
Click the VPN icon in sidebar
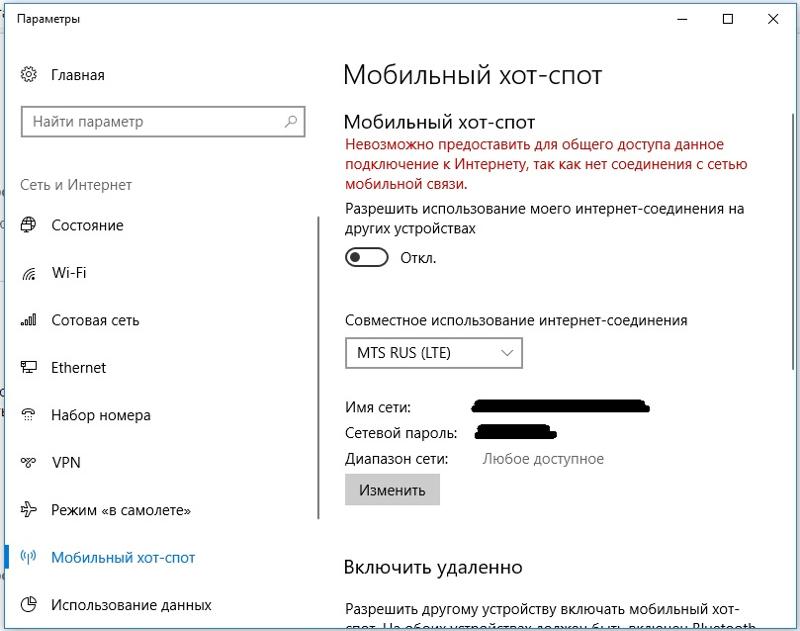(29, 463)
